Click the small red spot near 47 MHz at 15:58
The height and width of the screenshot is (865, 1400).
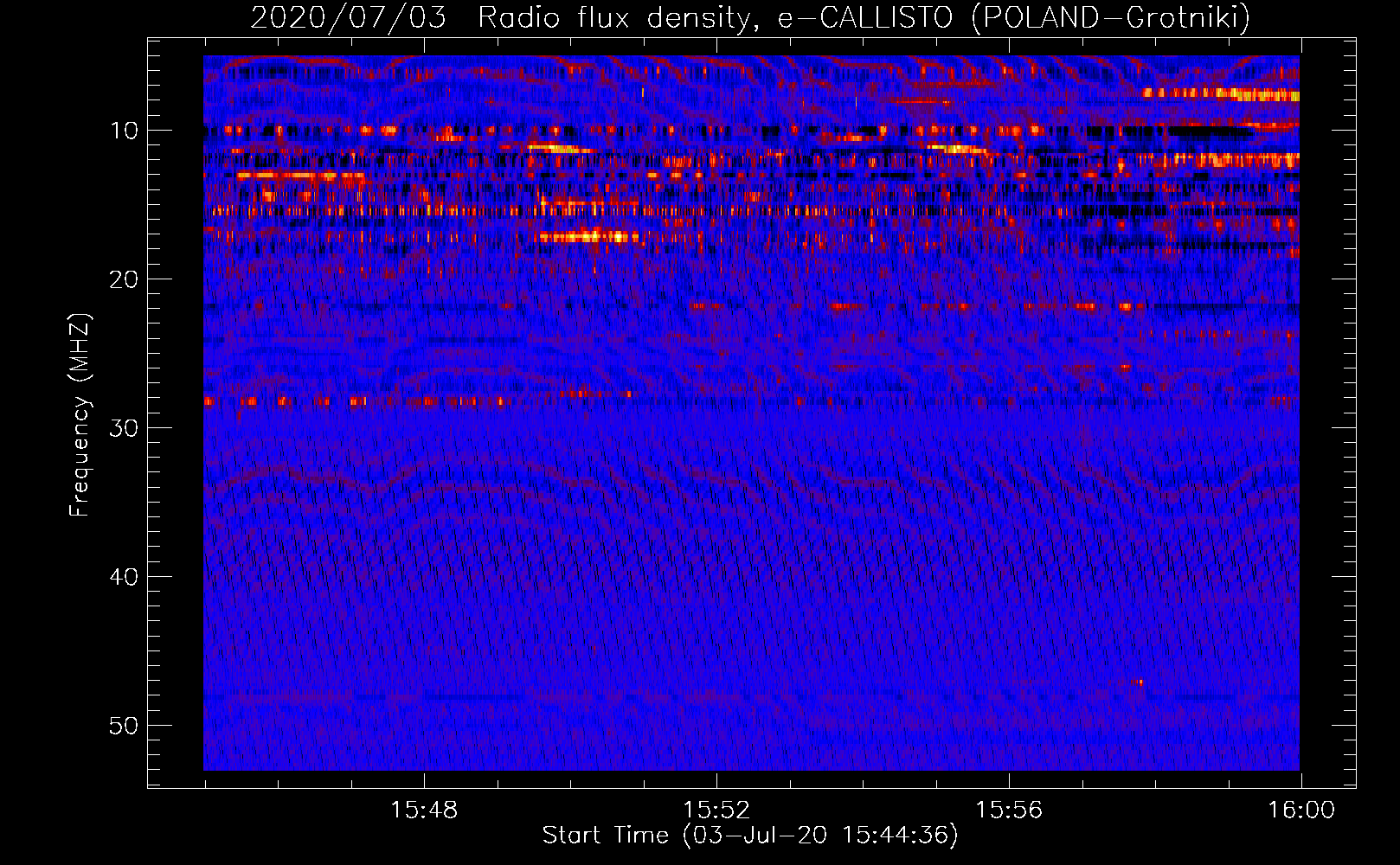pos(1139,682)
